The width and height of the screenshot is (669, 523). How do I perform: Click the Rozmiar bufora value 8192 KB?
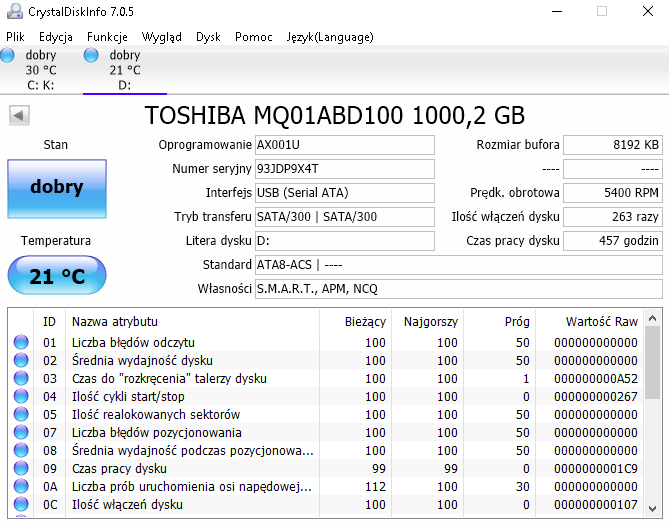pos(613,145)
